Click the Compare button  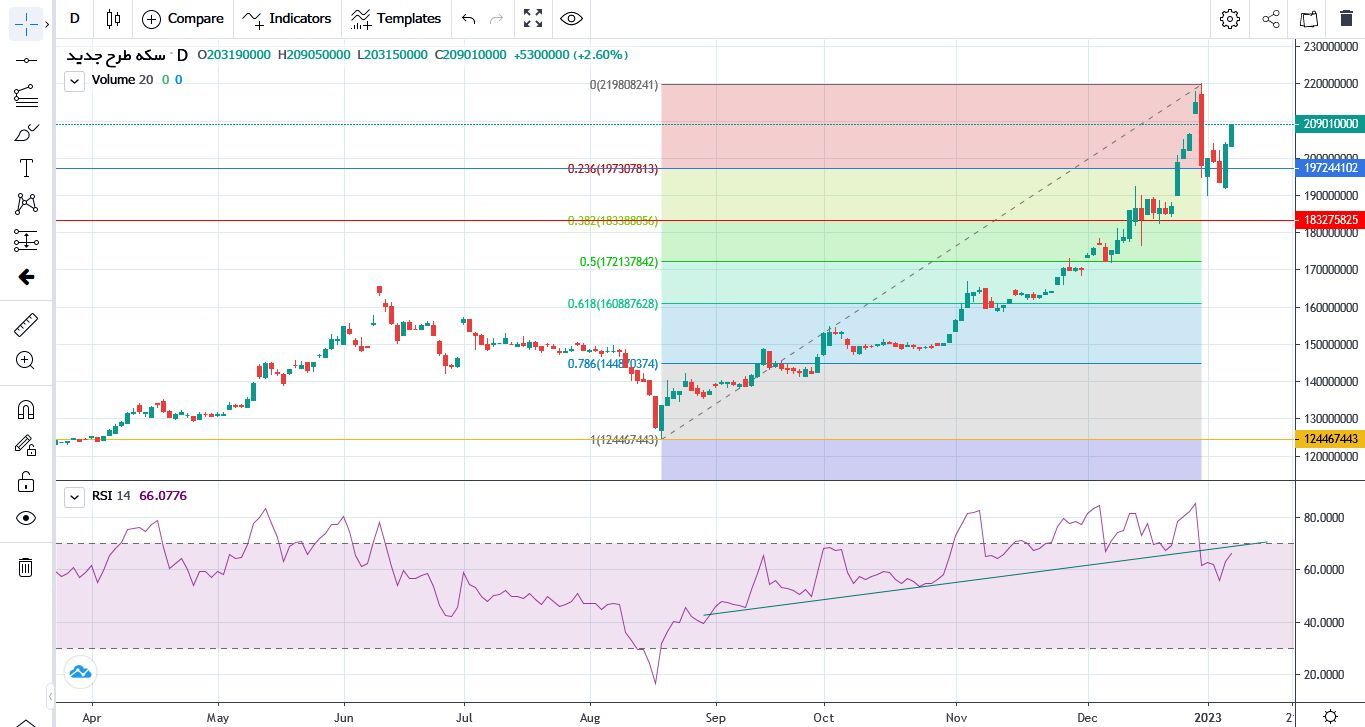tap(183, 19)
